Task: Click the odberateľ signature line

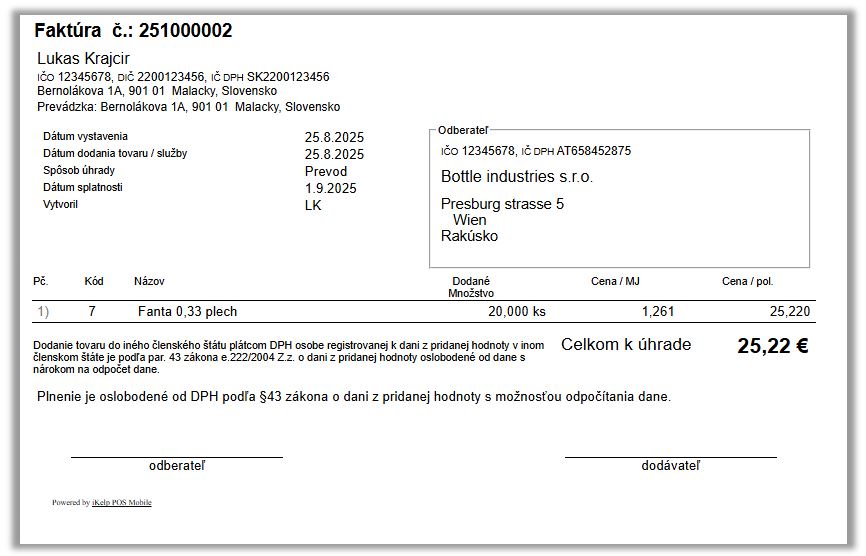Action: coord(176,458)
